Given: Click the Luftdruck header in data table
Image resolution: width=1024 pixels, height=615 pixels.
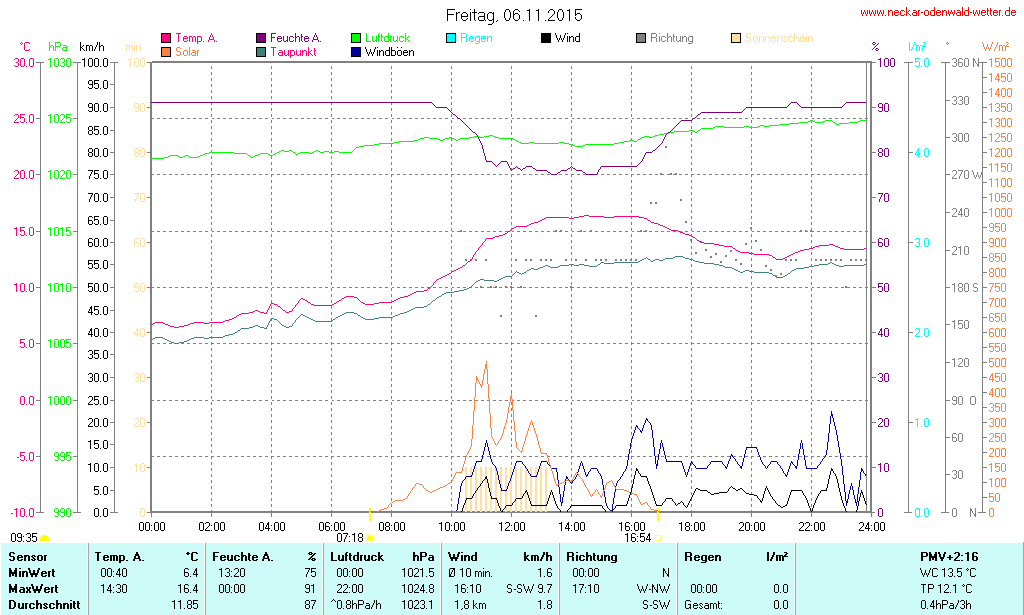Looking at the screenshot, I should tap(357, 556).
